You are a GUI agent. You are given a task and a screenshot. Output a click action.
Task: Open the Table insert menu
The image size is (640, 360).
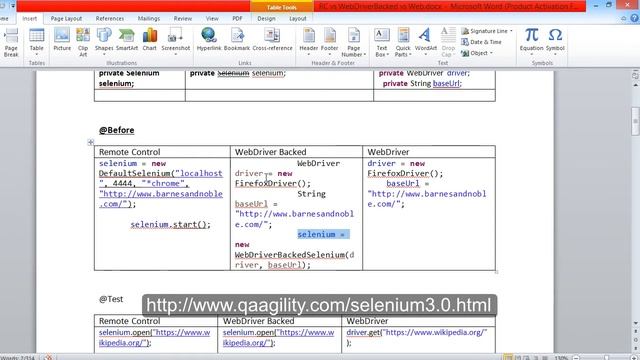[x=36, y=42]
